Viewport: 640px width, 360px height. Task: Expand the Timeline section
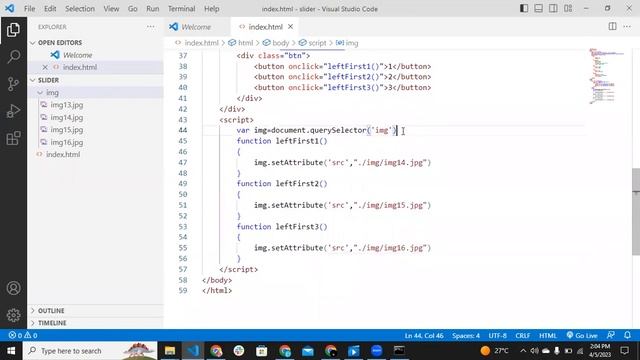coord(52,323)
